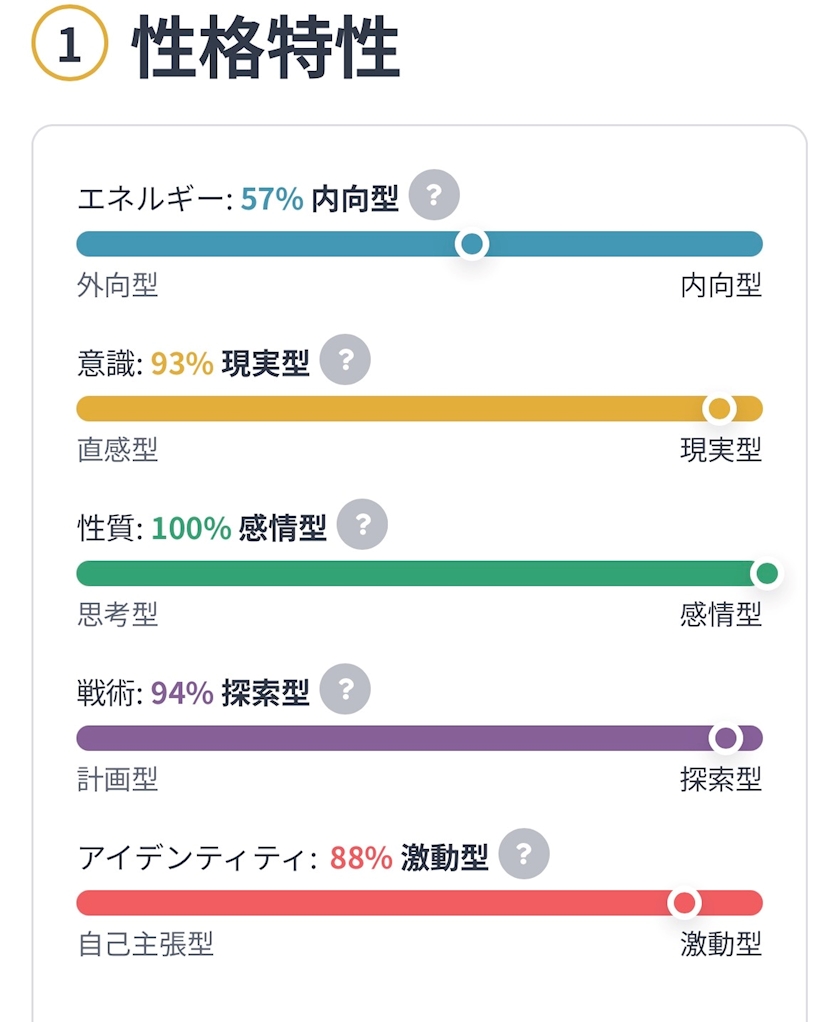Screen dimensions: 840x1022
Task: Select the 外向型 label under blue bar
Action: (117, 285)
